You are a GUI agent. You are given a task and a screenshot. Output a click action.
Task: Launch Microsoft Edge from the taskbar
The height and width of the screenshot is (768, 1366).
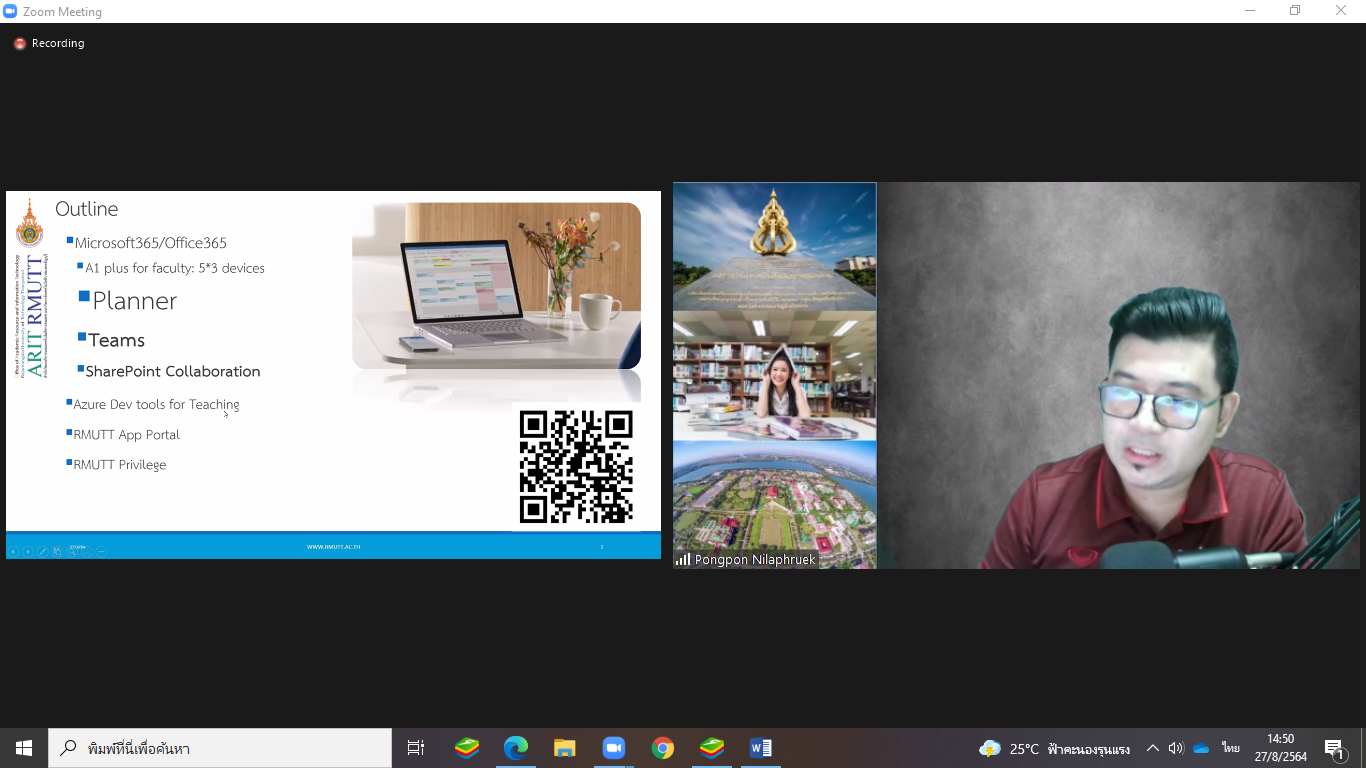[516, 748]
